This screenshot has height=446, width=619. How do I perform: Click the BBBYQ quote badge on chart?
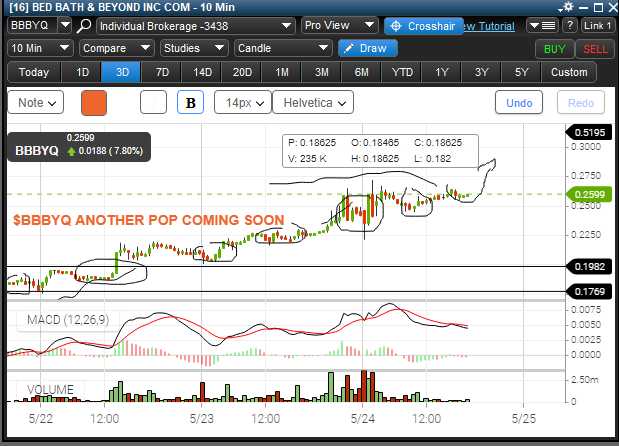(x=79, y=147)
